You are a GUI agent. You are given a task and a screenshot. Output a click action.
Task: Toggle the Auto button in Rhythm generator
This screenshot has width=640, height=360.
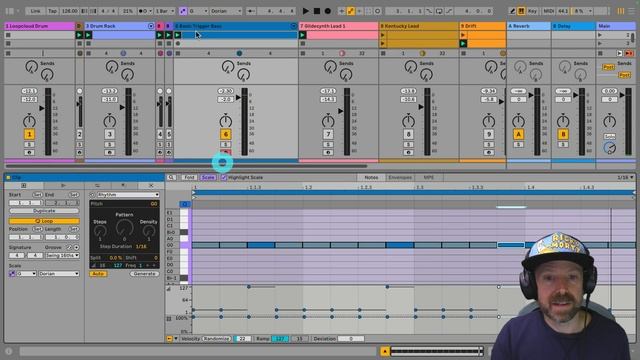coord(98,273)
